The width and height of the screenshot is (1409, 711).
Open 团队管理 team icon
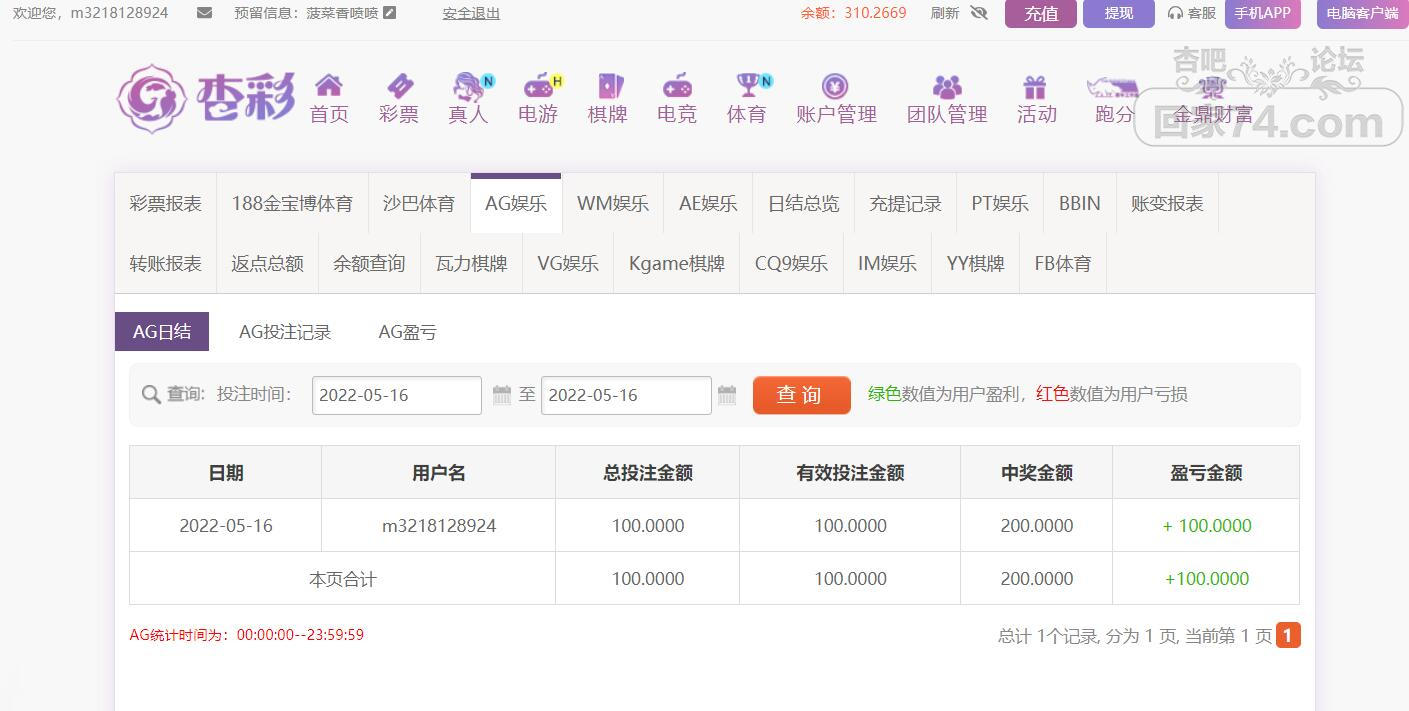click(946, 87)
